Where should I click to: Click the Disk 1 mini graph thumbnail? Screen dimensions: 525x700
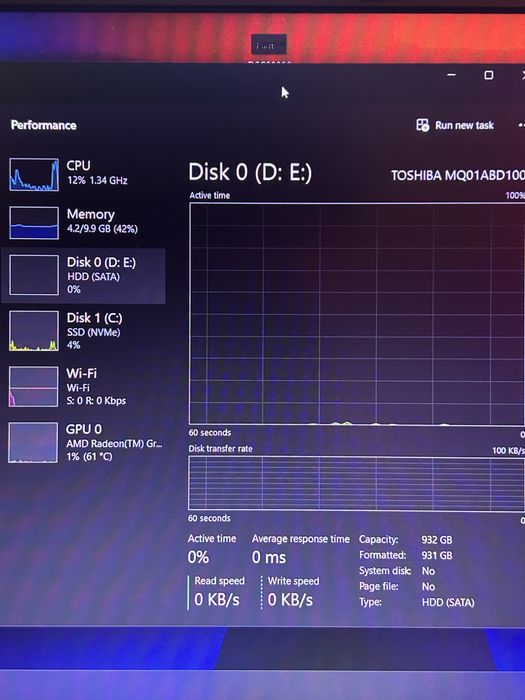coord(34,331)
